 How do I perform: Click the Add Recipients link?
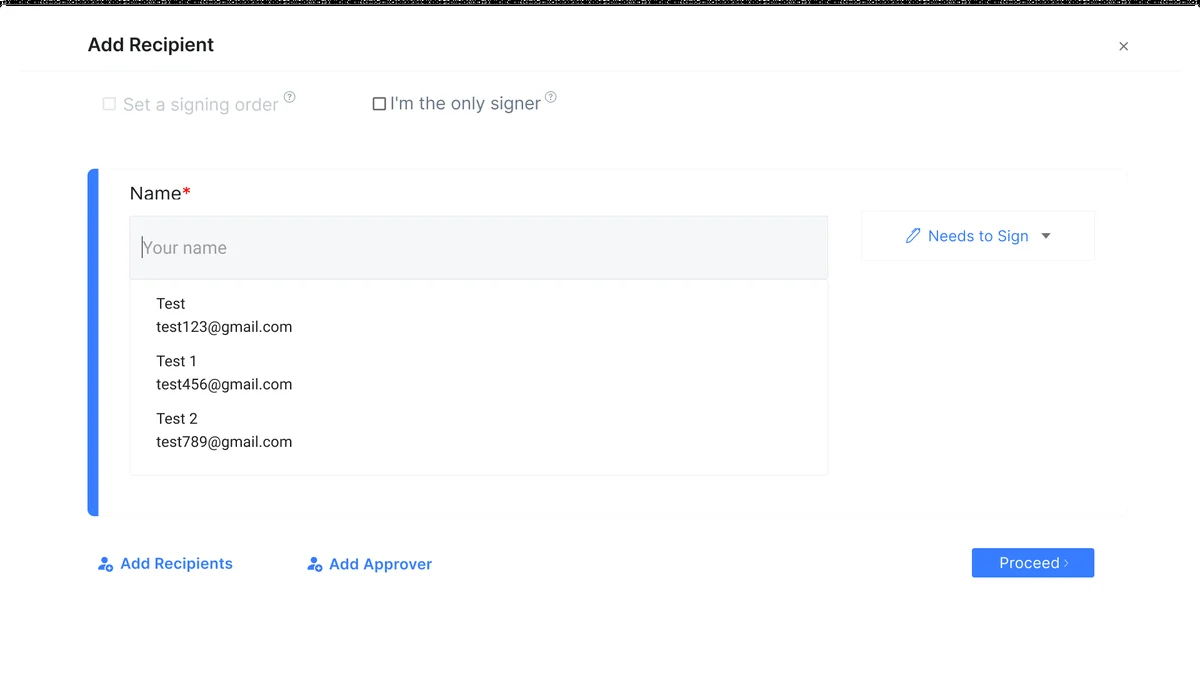(176, 564)
